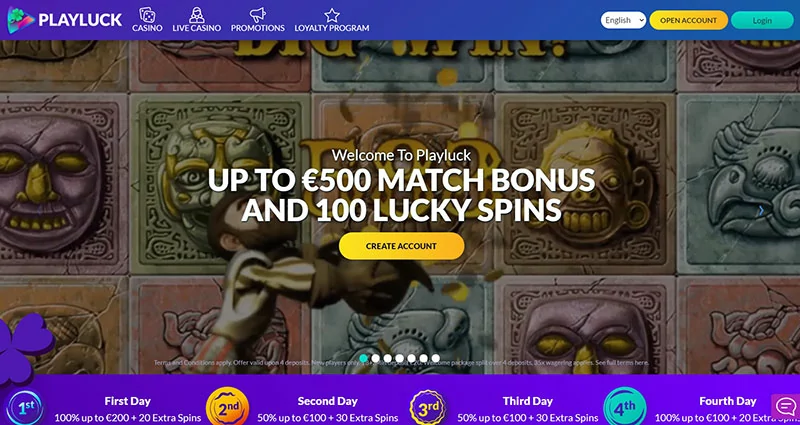Select the last carousel dot
The width and height of the screenshot is (800, 425).
click(x=435, y=358)
